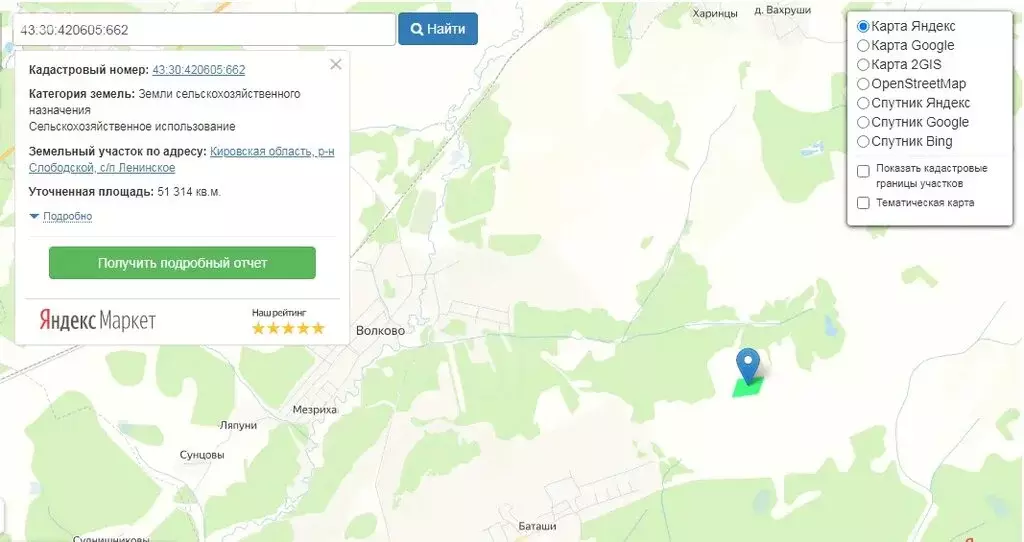This screenshot has height=542, width=1024.
Task: Select the Карта Google map layer
Action: pos(863,45)
